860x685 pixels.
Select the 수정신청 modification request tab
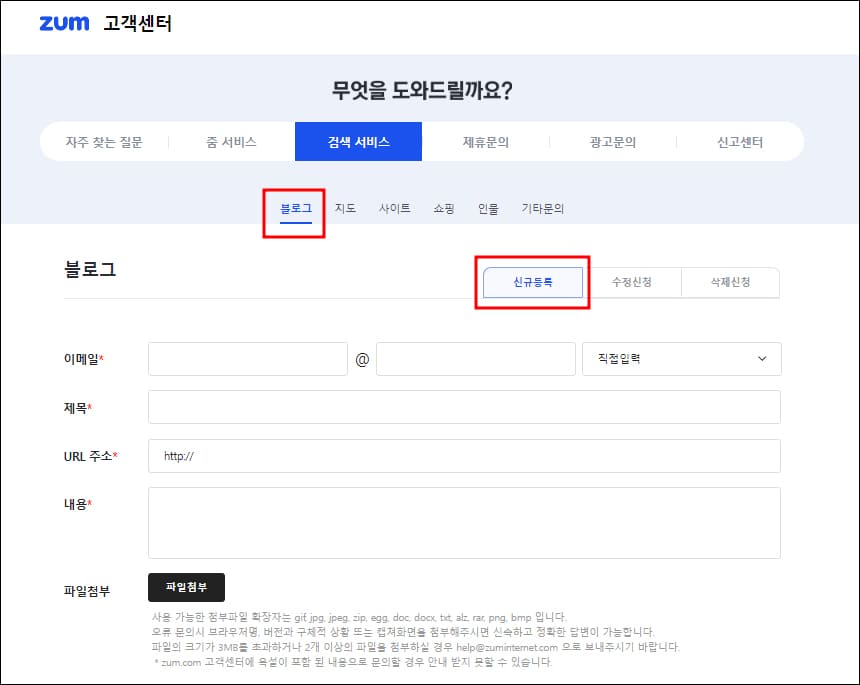[632, 282]
